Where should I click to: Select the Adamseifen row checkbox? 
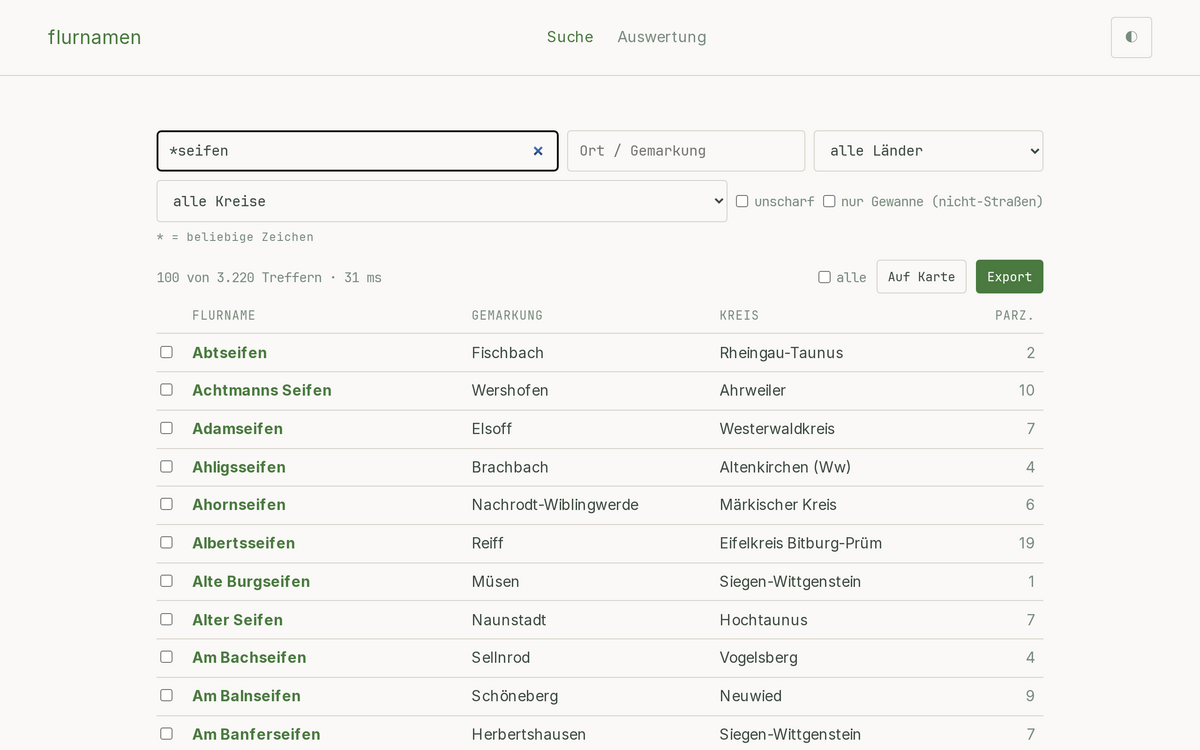point(166,428)
